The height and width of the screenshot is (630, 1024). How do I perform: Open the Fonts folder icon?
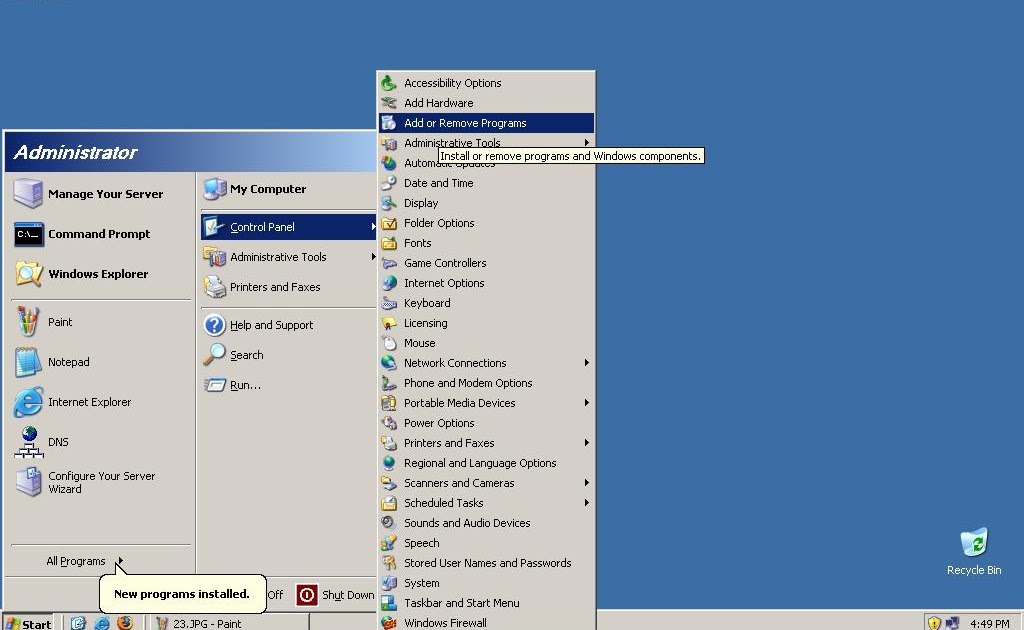tap(389, 243)
